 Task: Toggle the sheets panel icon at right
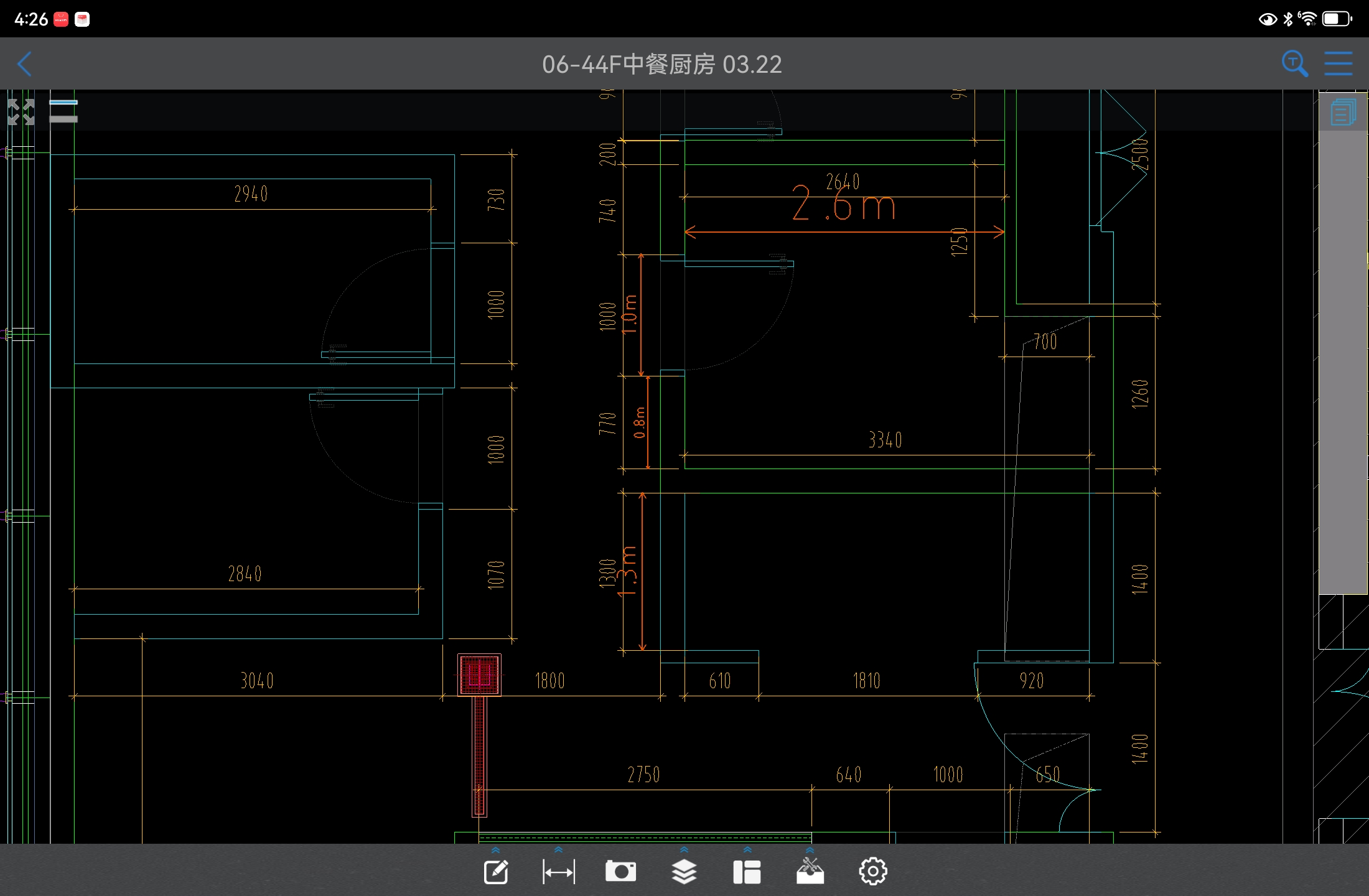(x=1343, y=113)
